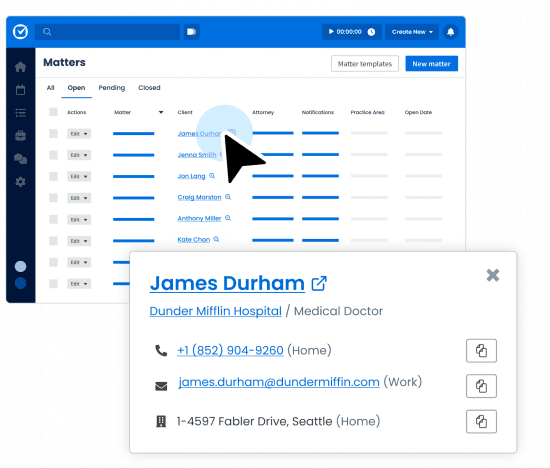Open notifications bell icon
This screenshot has height=468, width=550.
pos(450,32)
